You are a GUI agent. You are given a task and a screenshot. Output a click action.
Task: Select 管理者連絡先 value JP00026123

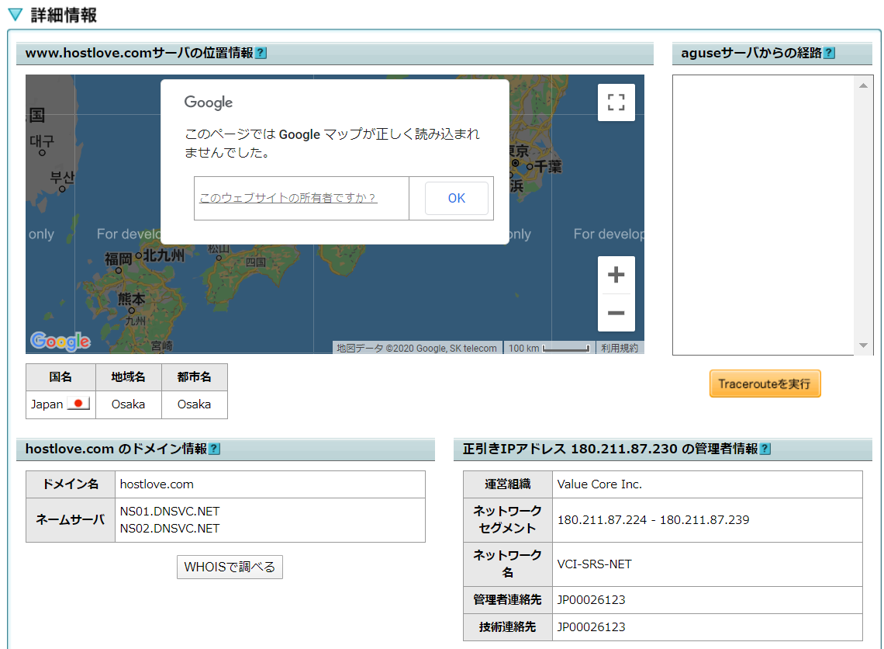[591, 600]
